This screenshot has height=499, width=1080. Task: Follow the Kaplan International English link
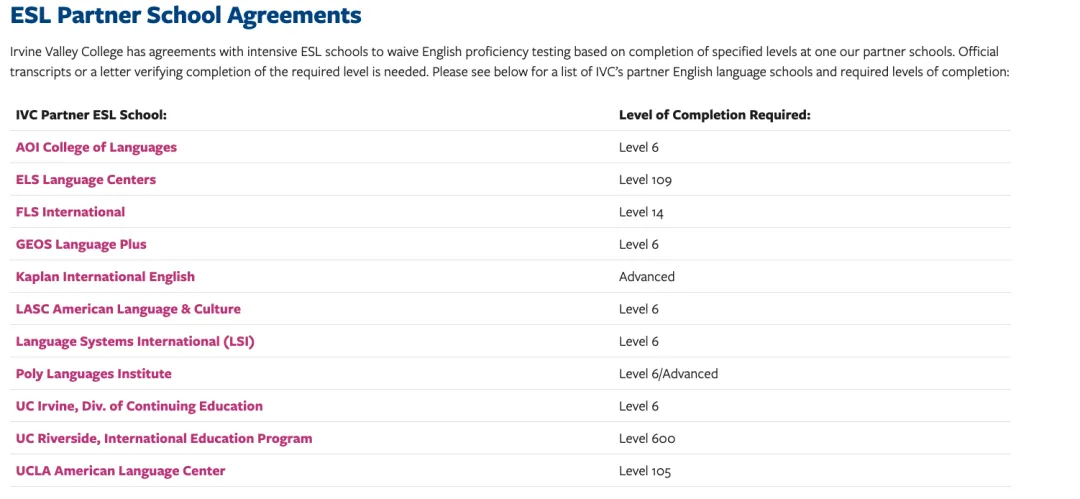tap(105, 276)
